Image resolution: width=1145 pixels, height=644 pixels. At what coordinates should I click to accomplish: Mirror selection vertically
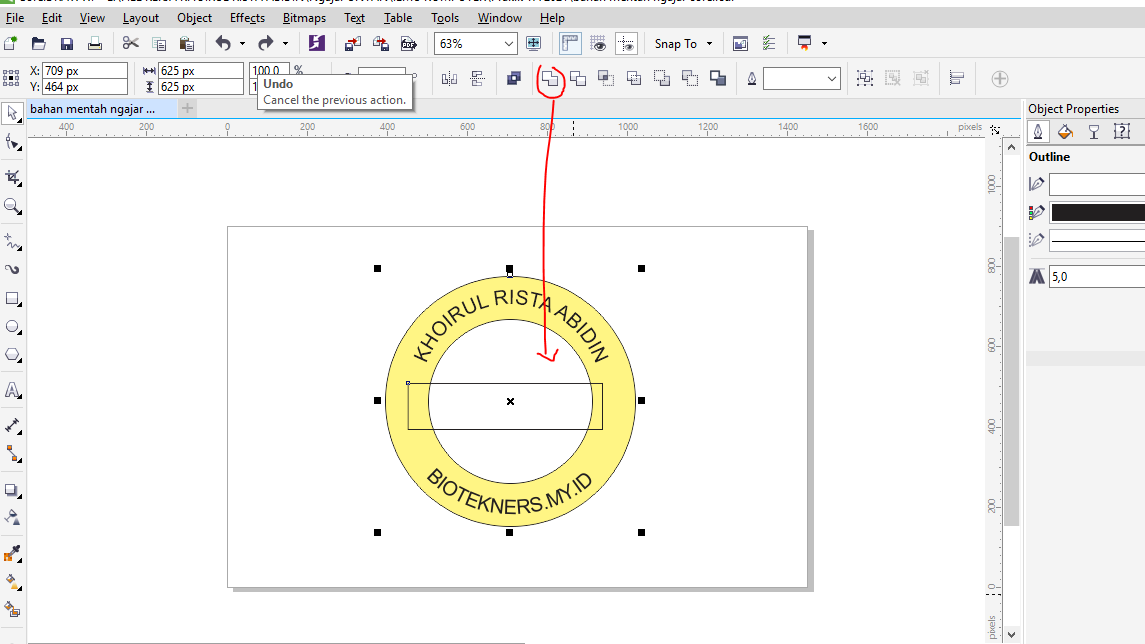[x=478, y=79]
